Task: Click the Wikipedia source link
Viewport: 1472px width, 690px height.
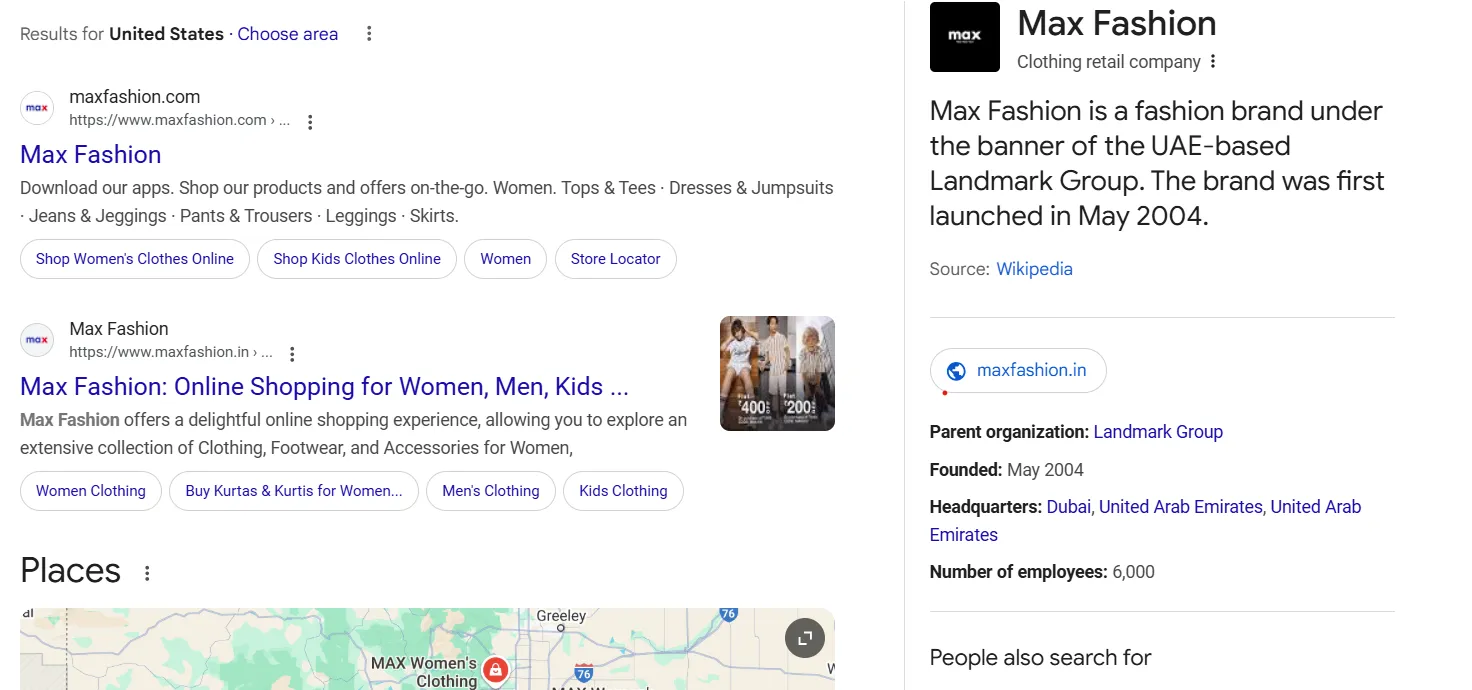Action: click(1034, 268)
